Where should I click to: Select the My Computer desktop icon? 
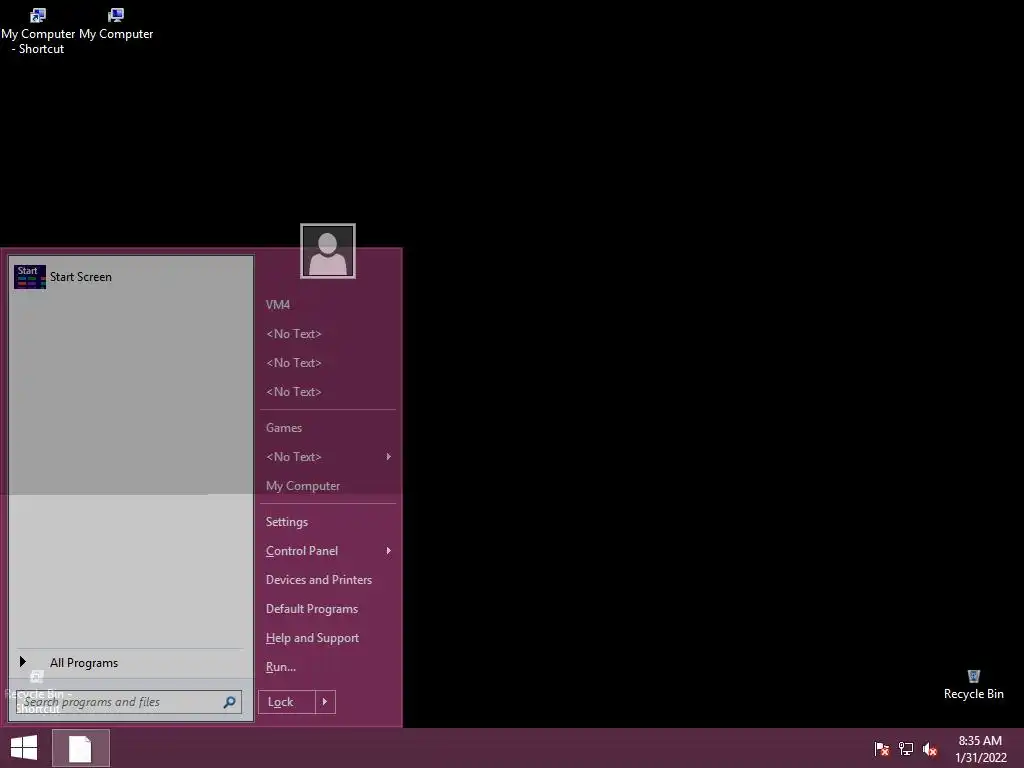(116, 24)
